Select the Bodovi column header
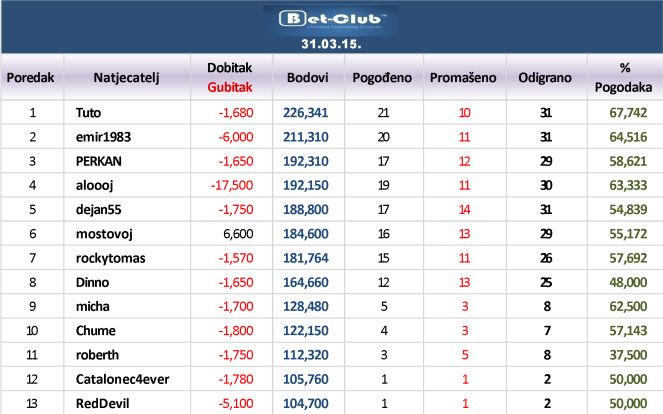 307,77
